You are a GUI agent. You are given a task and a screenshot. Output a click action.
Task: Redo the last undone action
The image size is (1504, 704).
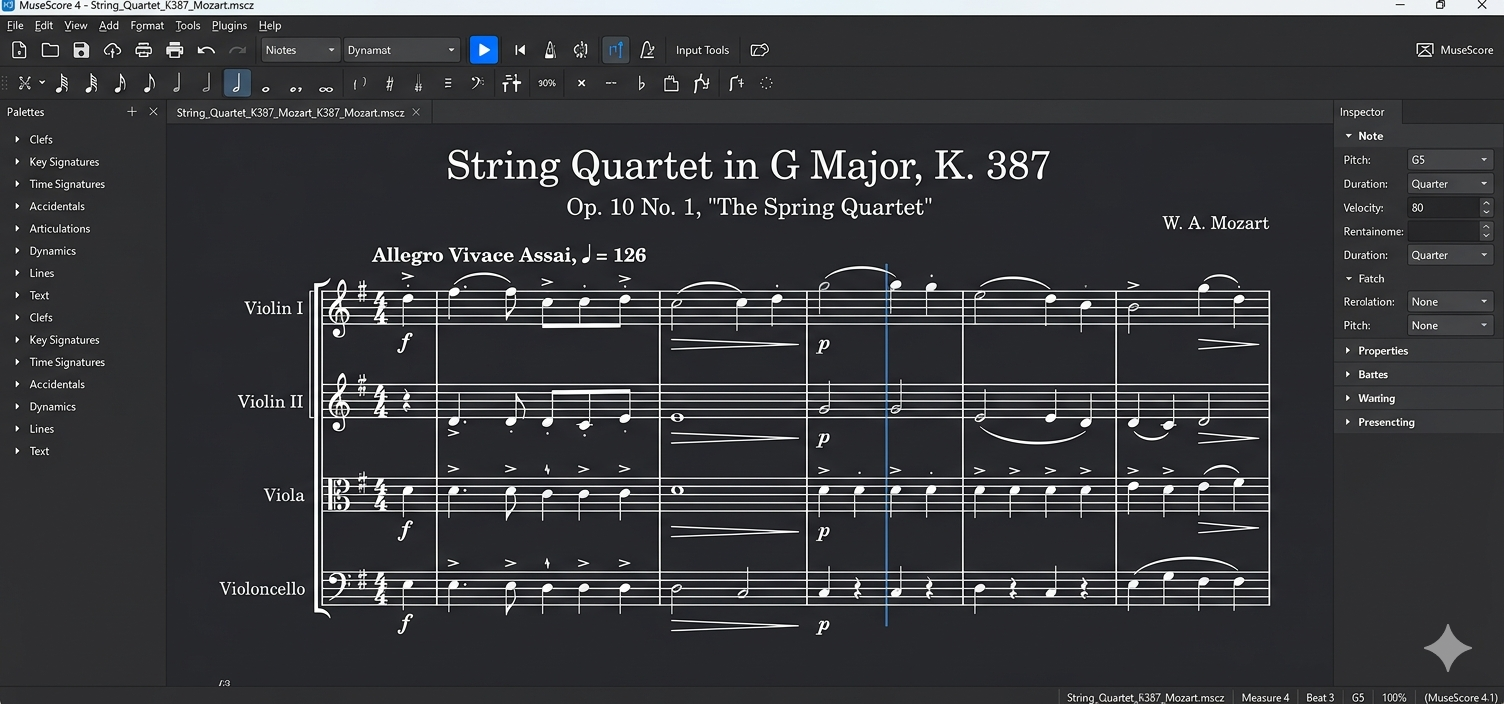[x=237, y=50]
